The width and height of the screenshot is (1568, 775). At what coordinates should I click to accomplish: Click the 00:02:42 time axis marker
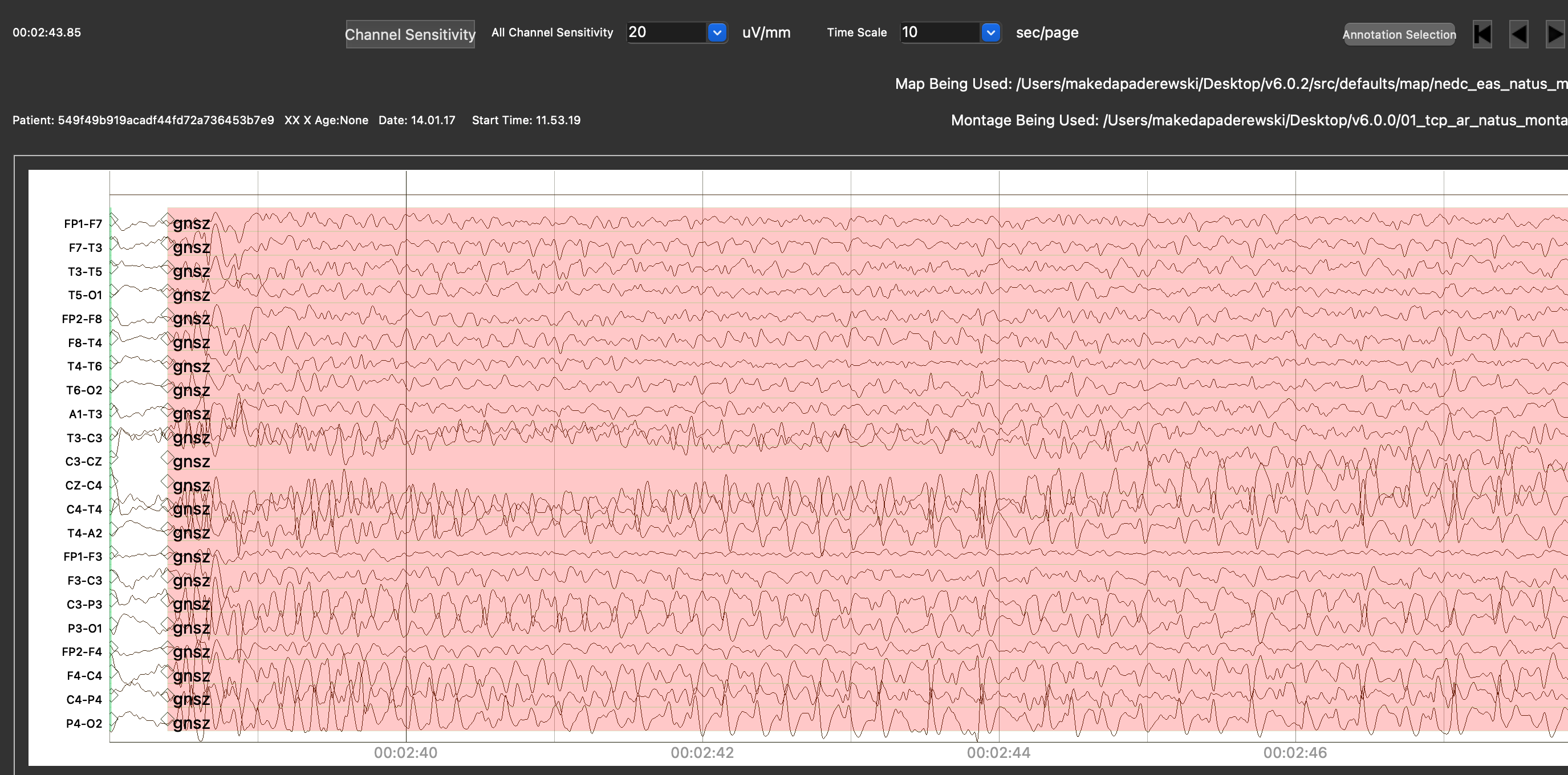(x=702, y=753)
